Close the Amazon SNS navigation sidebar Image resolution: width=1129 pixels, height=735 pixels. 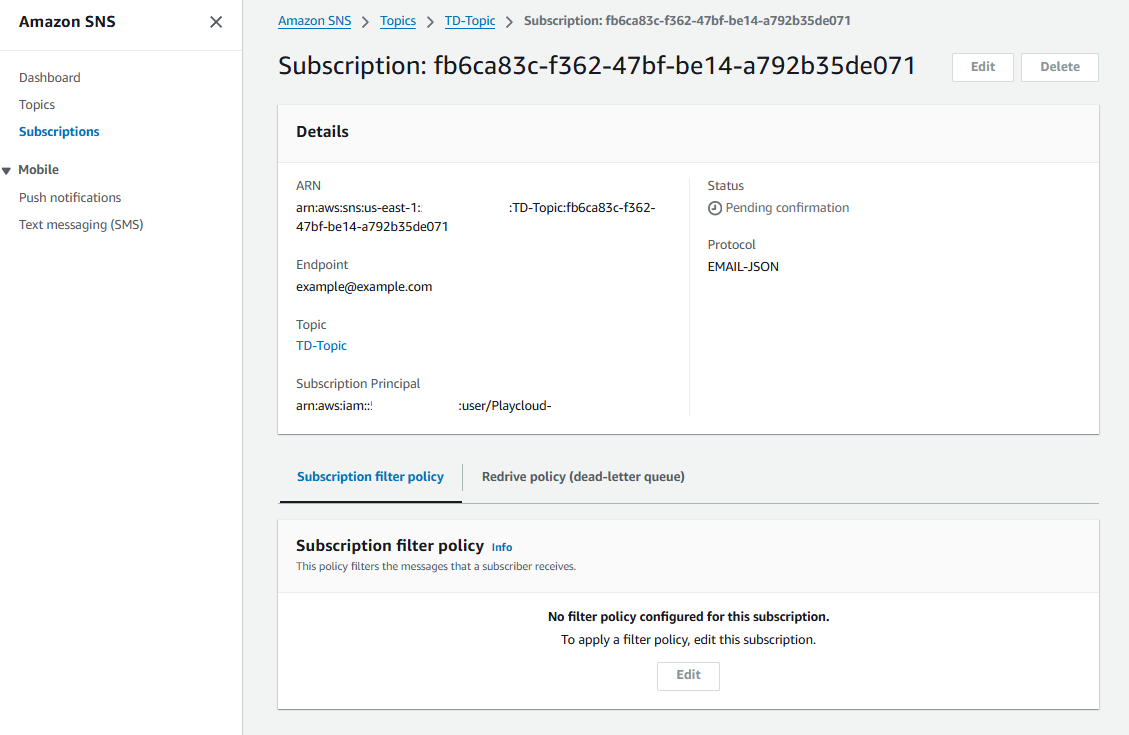pyautogui.click(x=215, y=21)
